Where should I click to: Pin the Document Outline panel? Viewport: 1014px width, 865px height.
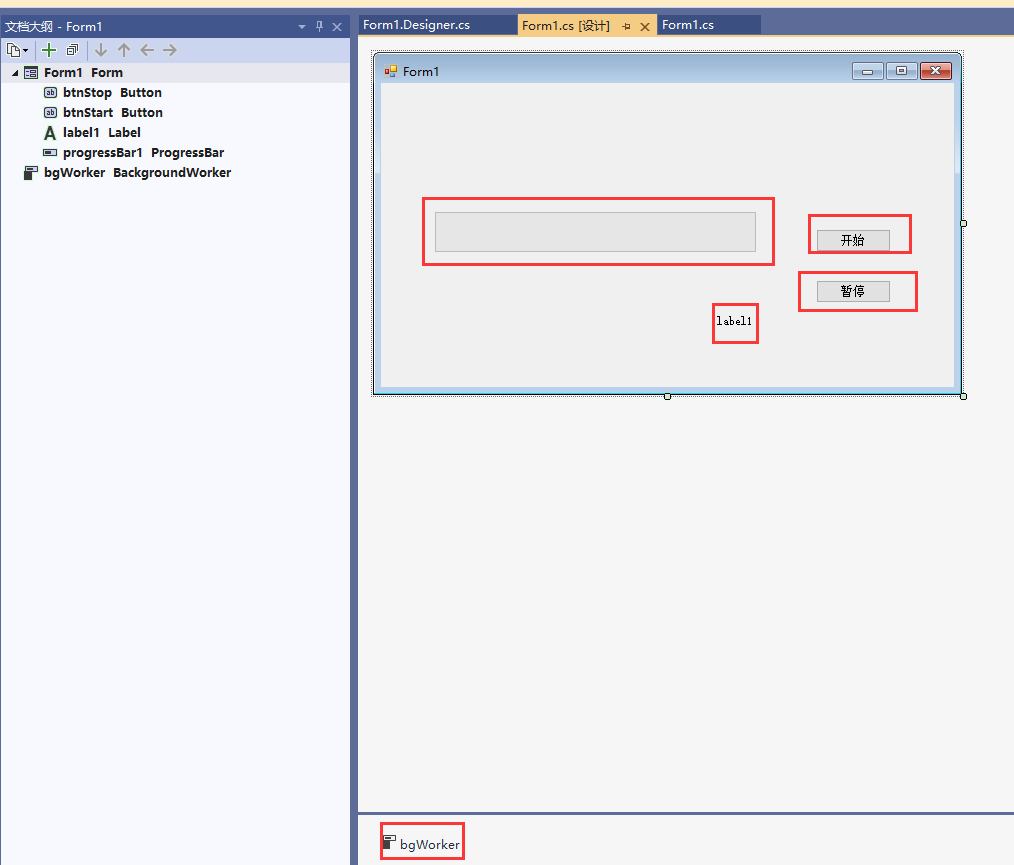pyautogui.click(x=319, y=27)
